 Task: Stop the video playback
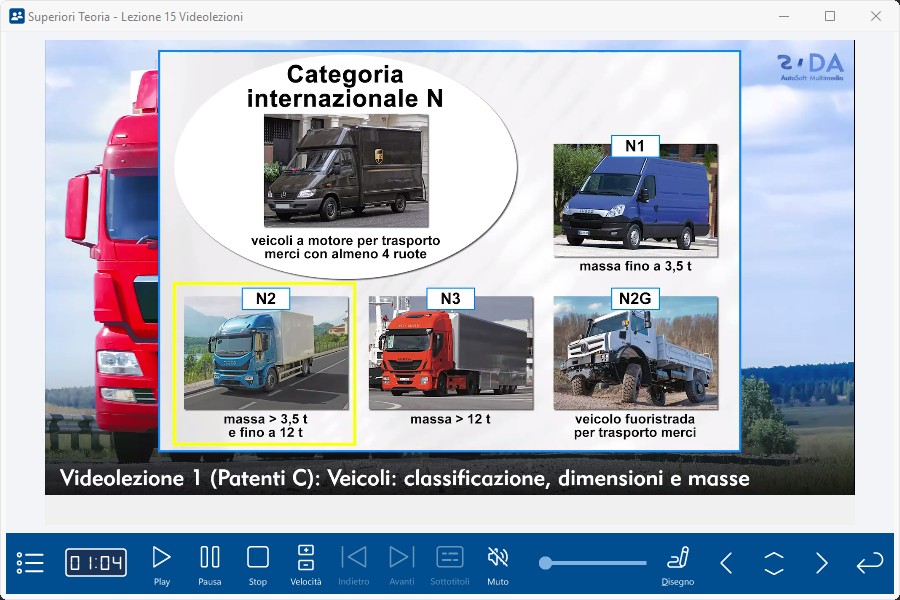tap(258, 563)
